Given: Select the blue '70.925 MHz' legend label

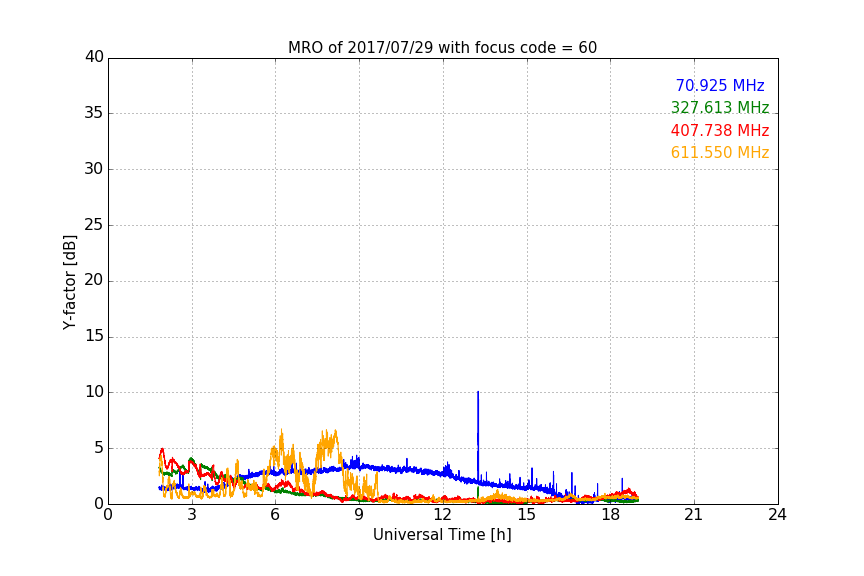Looking at the screenshot, I should tap(720, 85).
